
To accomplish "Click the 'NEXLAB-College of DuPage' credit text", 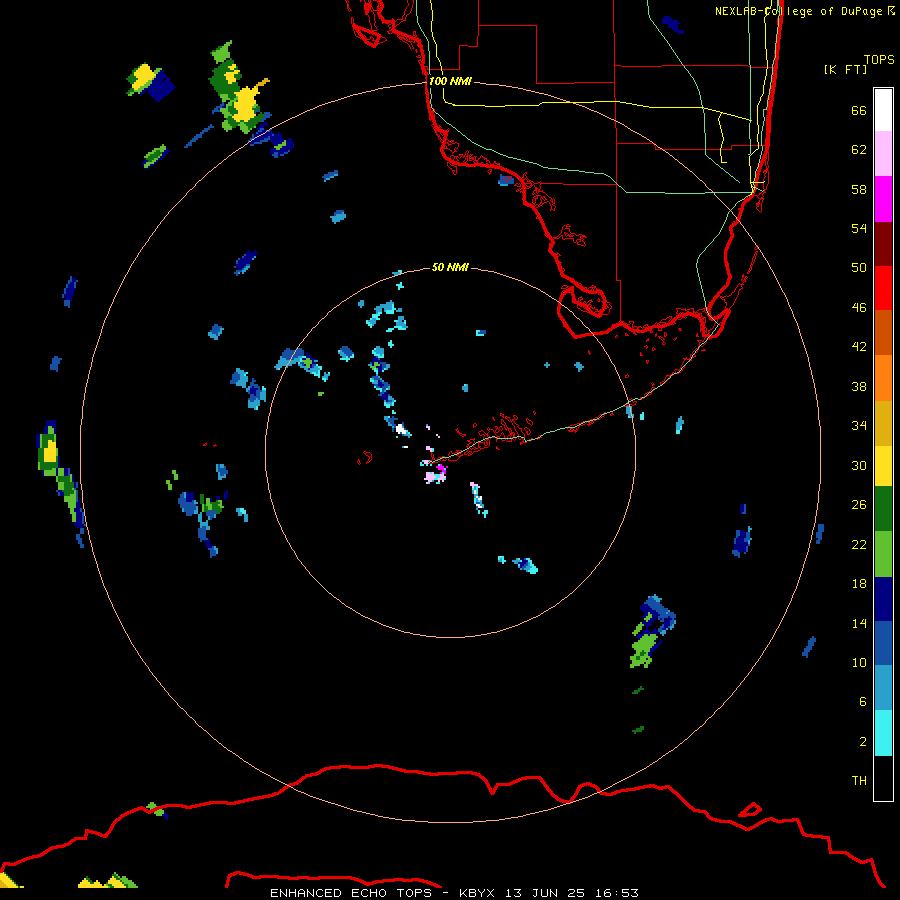I will [x=799, y=11].
